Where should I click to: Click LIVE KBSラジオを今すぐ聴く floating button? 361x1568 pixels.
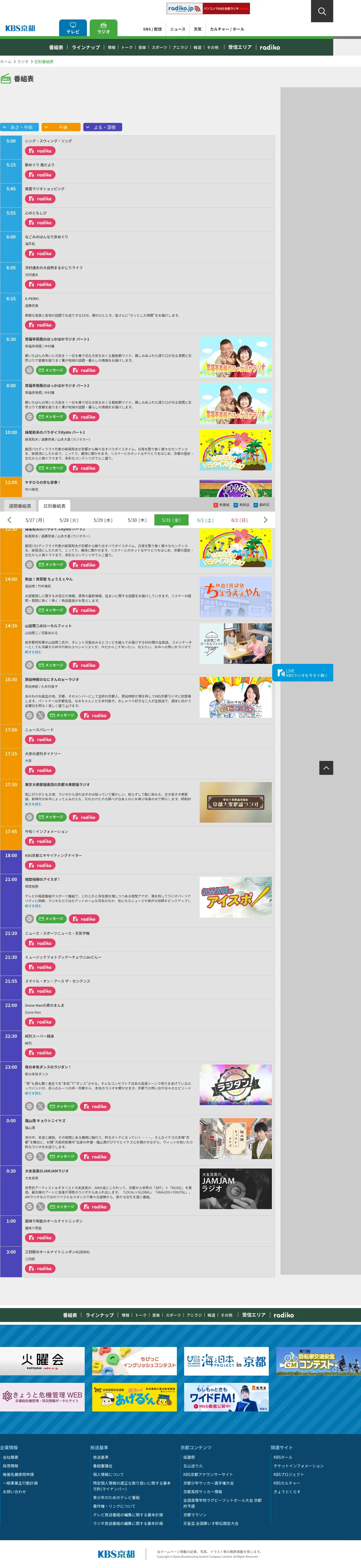(x=303, y=673)
